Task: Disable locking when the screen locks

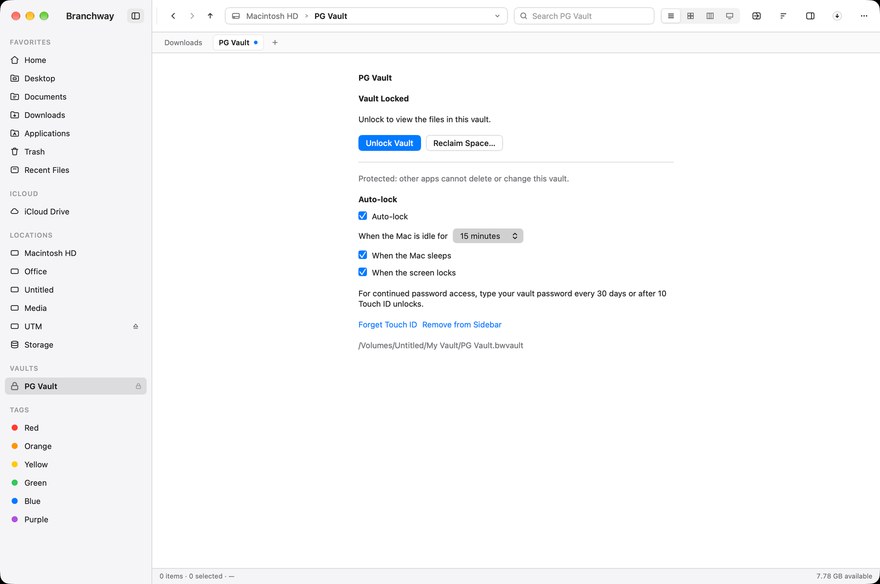Action: click(x=363, y=272)
